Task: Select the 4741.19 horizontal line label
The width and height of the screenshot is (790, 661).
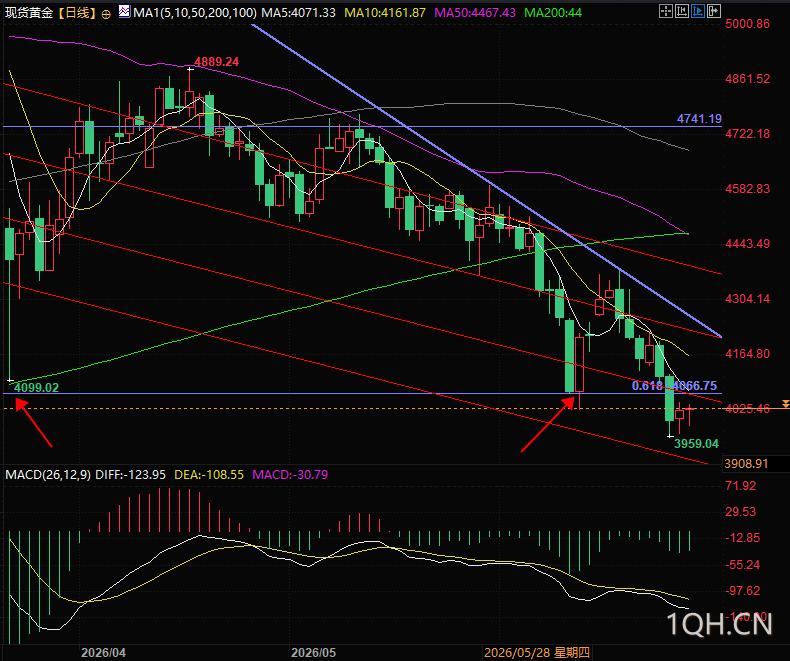Action: tap(699, 119)
